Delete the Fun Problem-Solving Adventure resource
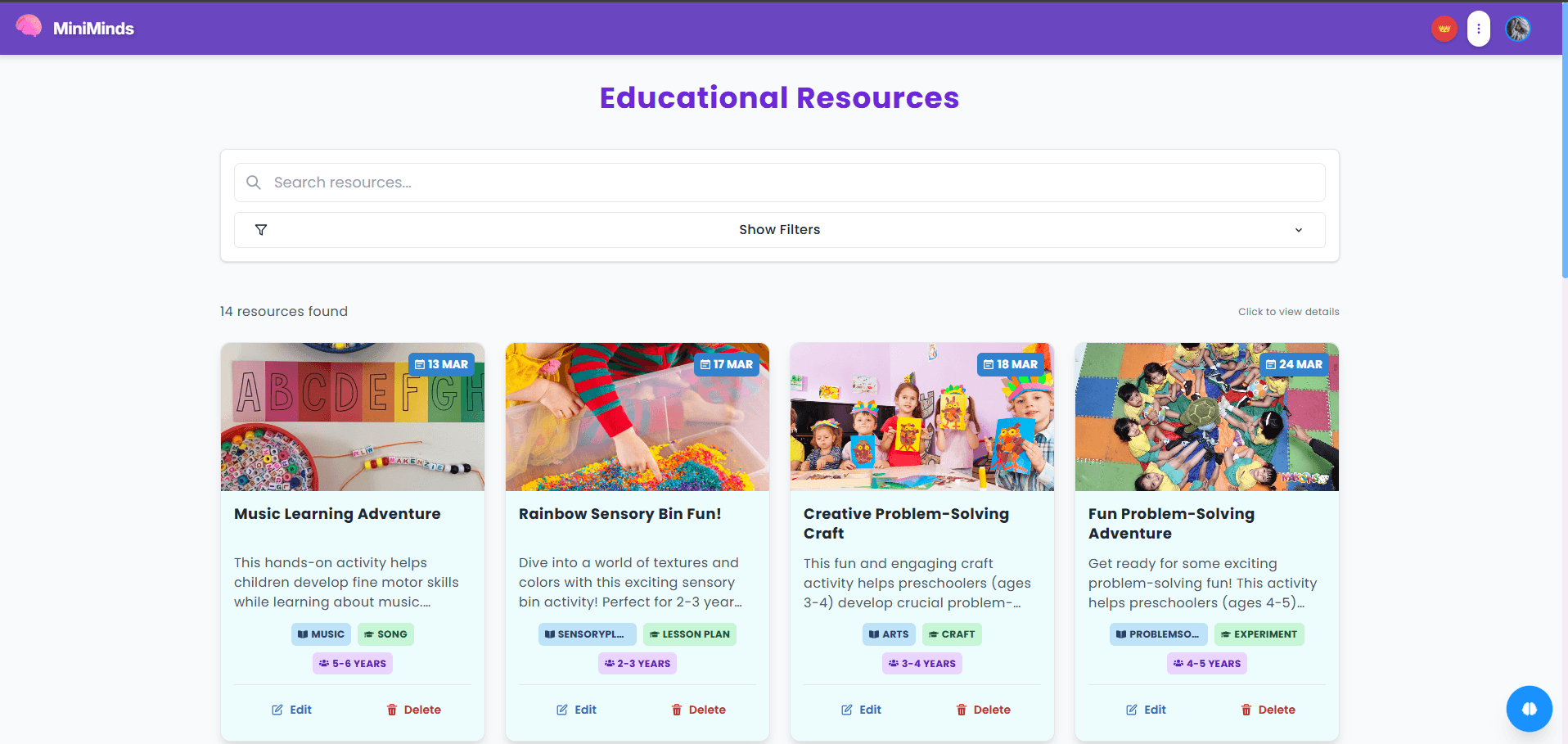 pyautogui.click(x=1268, y=709)
